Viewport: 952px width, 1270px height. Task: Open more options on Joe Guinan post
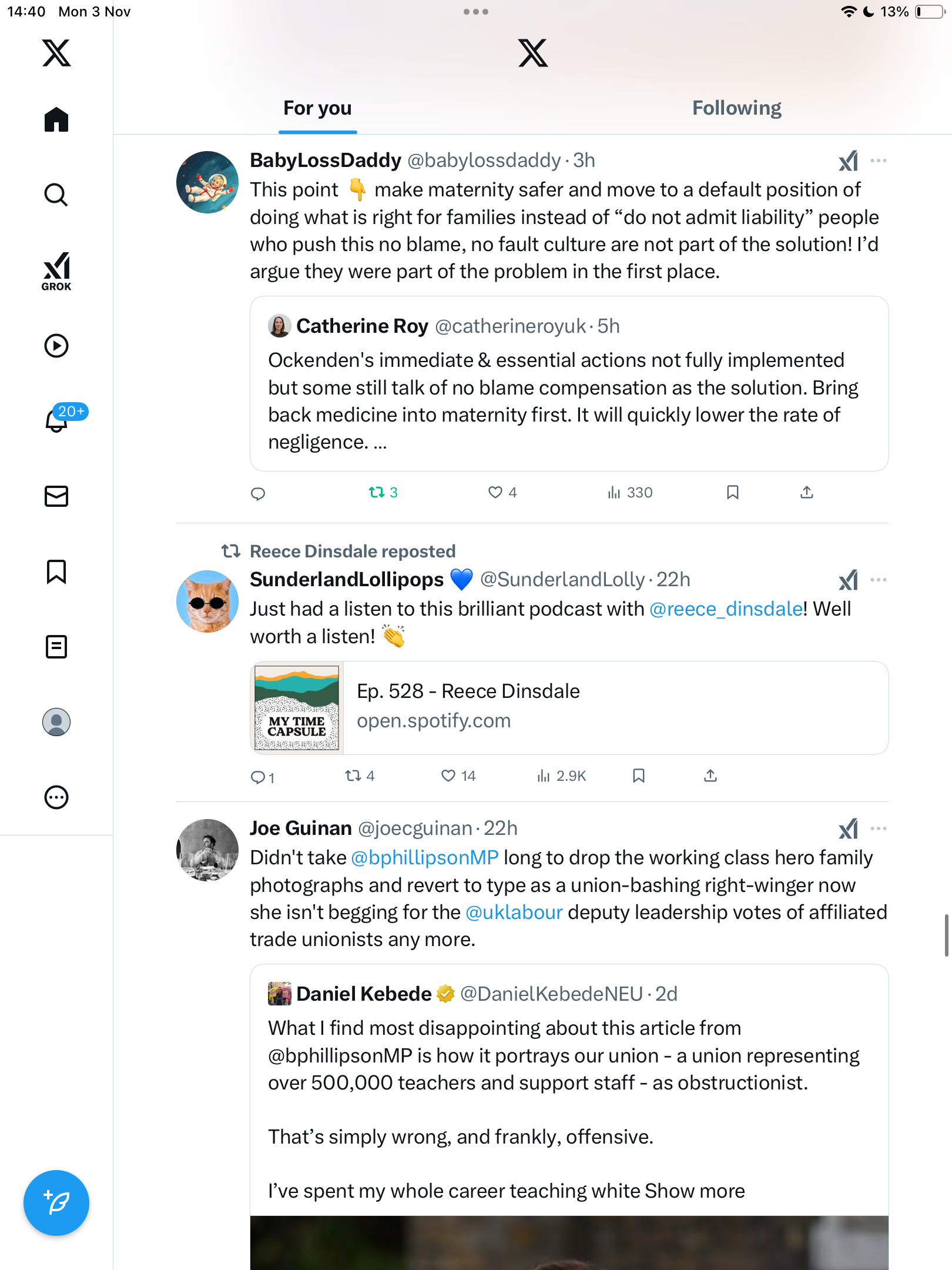click(879, 828)
